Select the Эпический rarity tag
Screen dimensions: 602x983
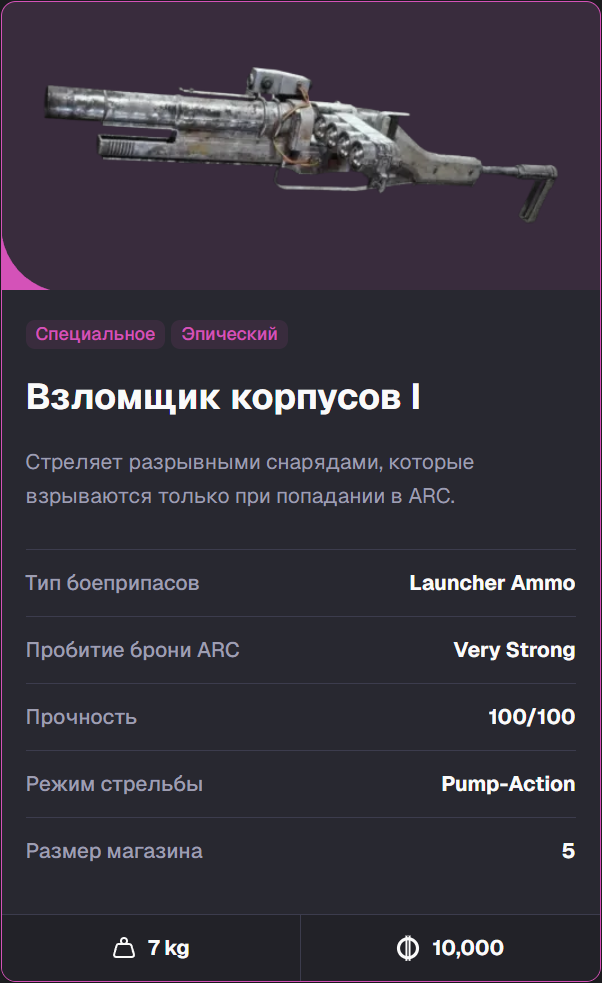229,335
